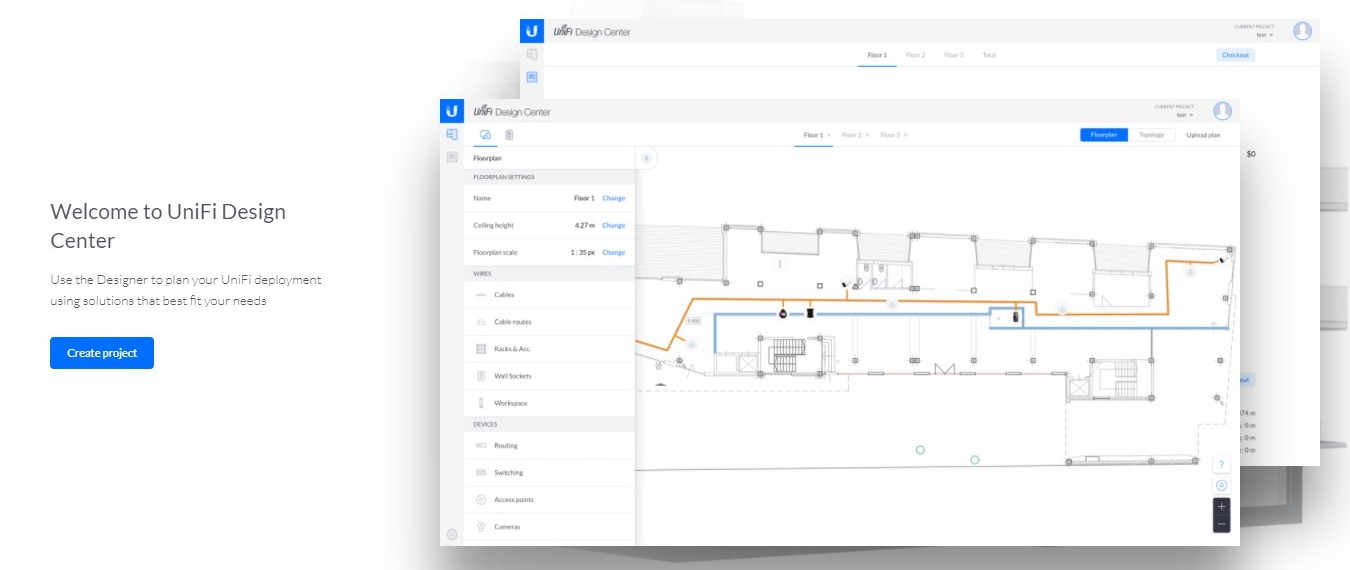Select the Cable routes icon
This screenshot has height=570, width=1350.
(481, 322)
